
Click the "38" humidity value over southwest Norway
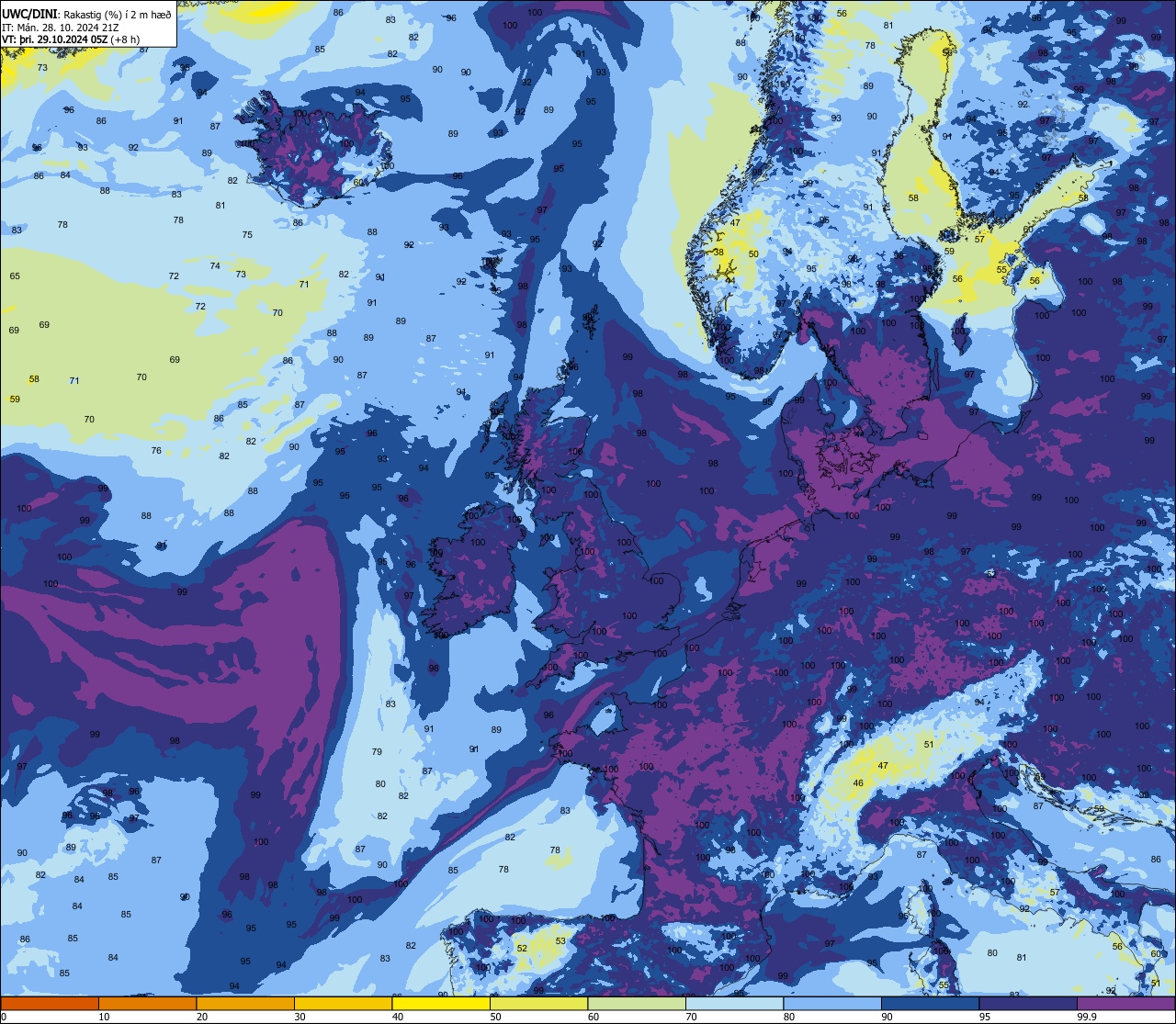[x=718, y=253]
